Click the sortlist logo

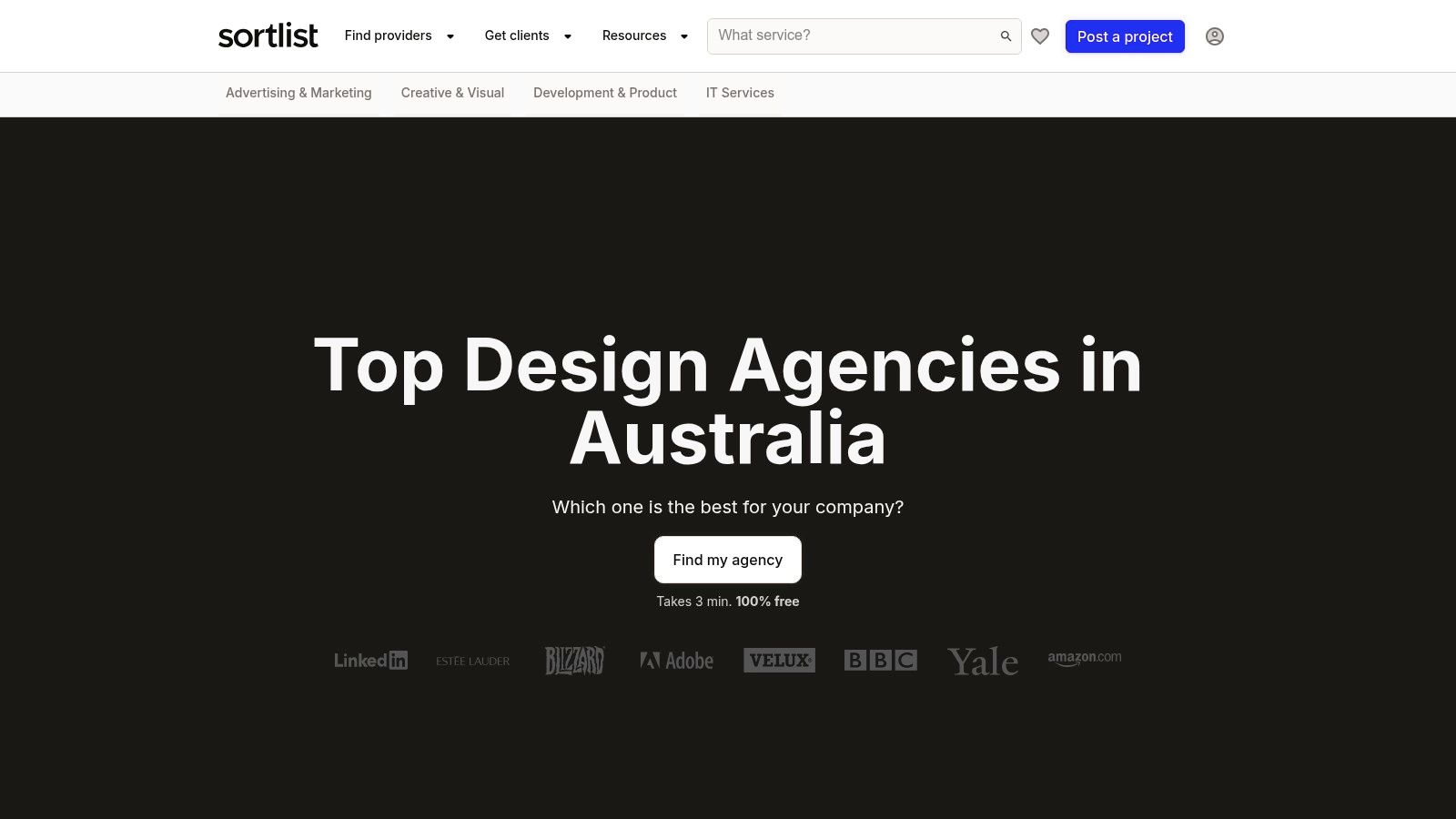point(268,35)
